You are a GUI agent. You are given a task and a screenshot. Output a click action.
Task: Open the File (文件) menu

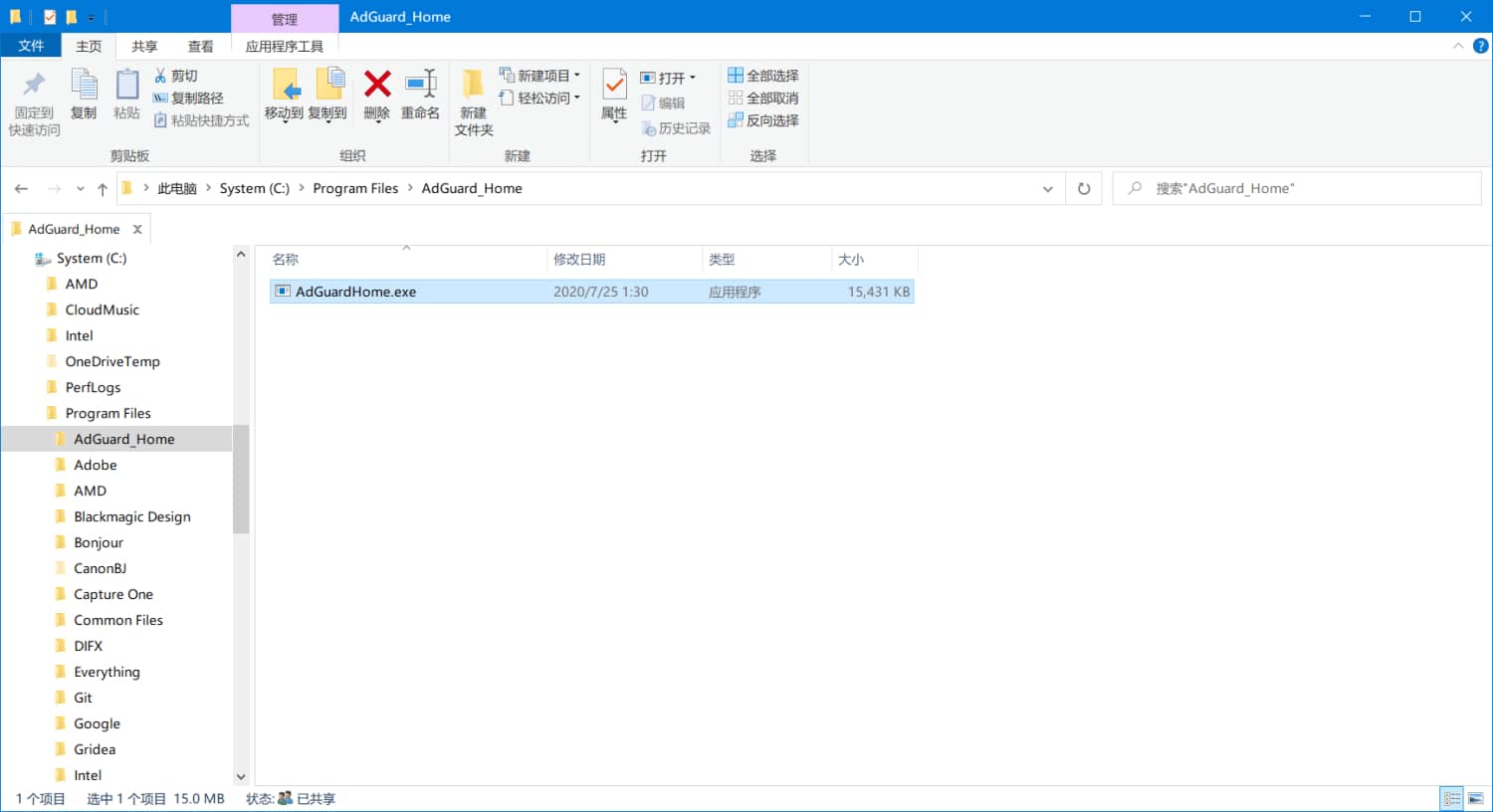tap(31, 46)
